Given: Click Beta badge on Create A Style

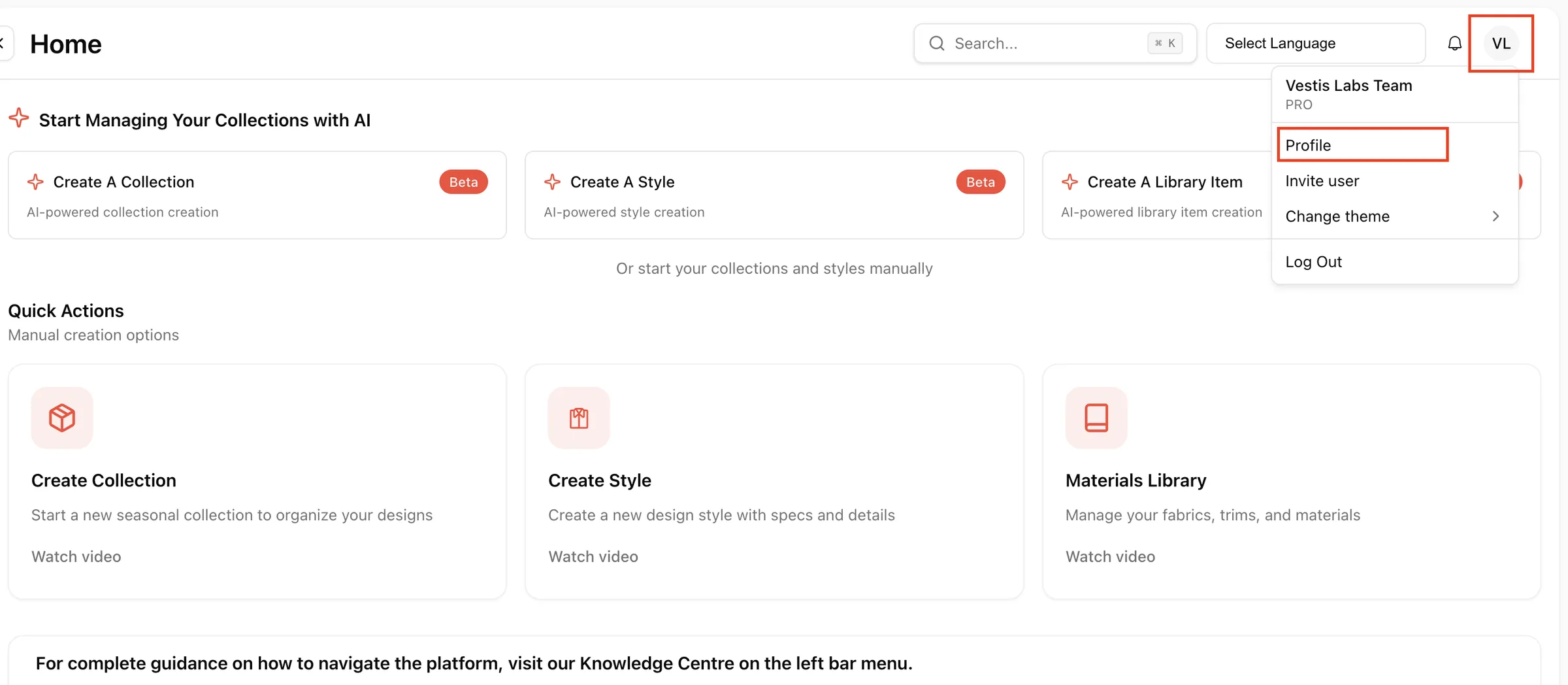Looking at the screenshot, I should [x=981, y=182].
